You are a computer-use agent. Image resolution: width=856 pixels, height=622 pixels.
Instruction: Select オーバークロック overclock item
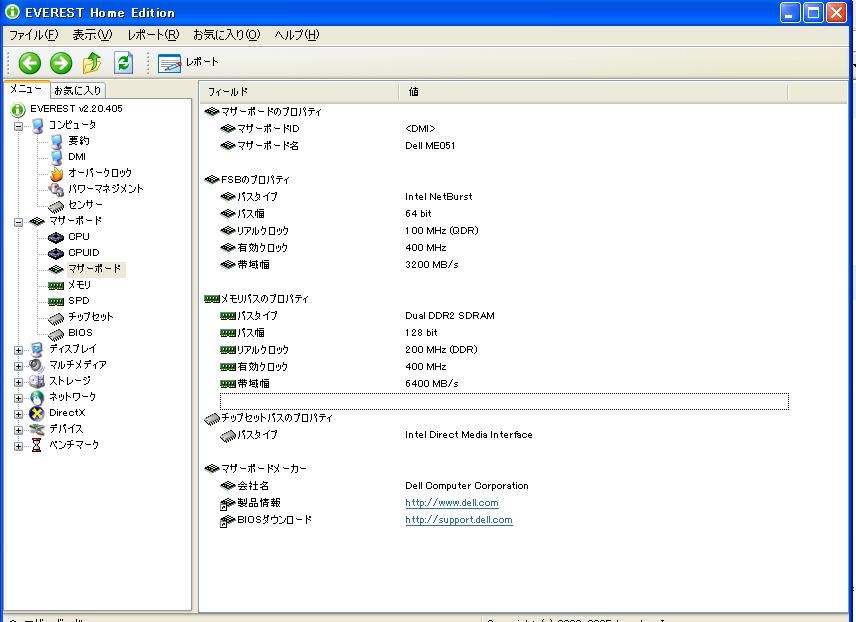99,173
